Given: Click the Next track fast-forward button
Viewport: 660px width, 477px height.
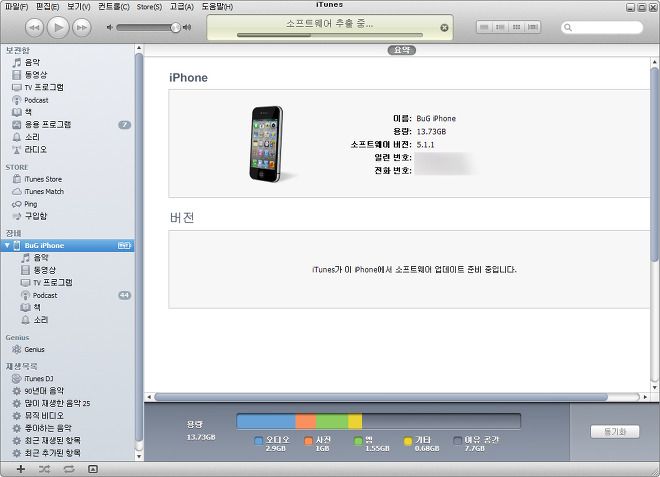Looking at the screenshot, I should tap(82, 28).
